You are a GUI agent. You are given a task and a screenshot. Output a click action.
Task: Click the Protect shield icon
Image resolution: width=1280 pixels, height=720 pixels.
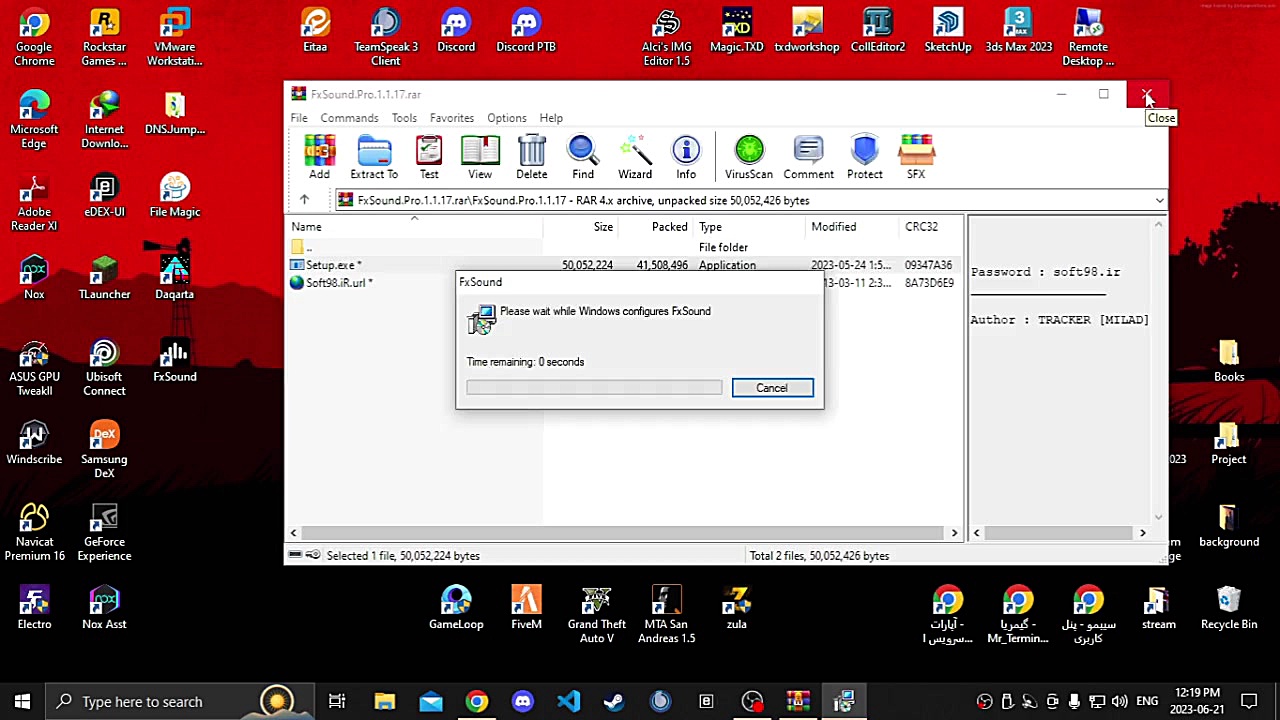pos(865,157)
